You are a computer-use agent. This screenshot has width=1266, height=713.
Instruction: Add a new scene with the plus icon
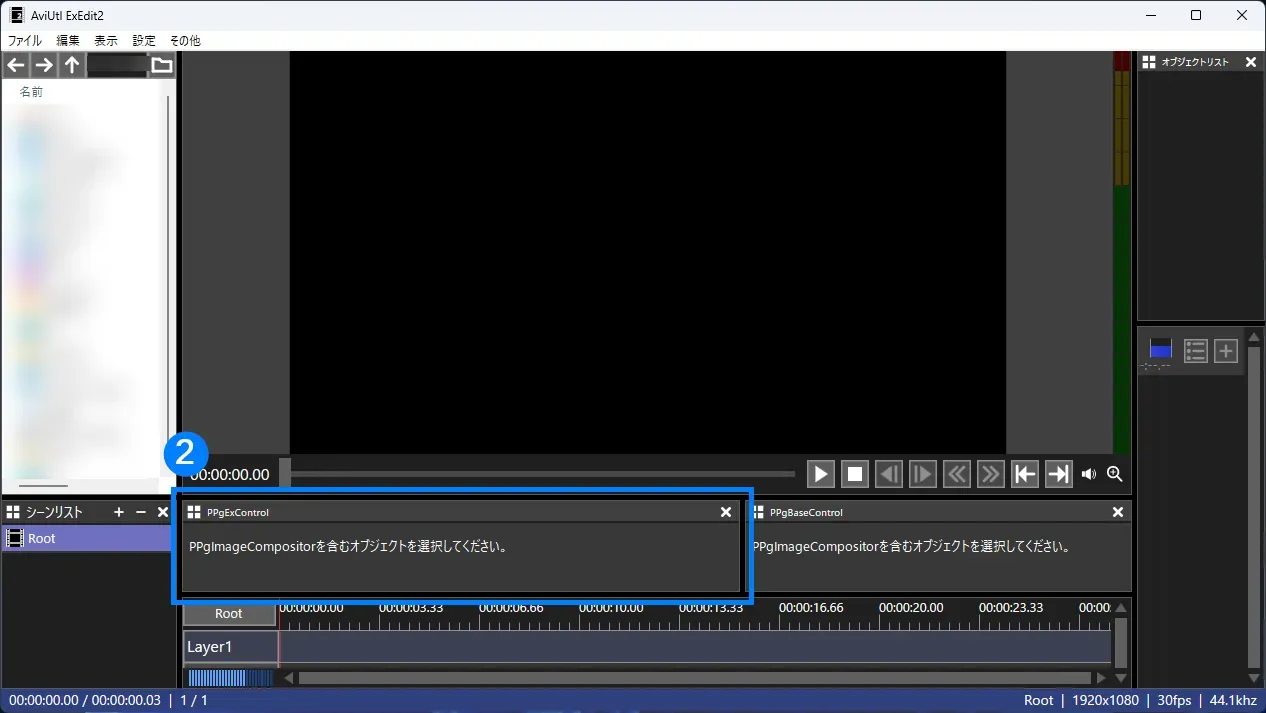click(x=119, y=512)
